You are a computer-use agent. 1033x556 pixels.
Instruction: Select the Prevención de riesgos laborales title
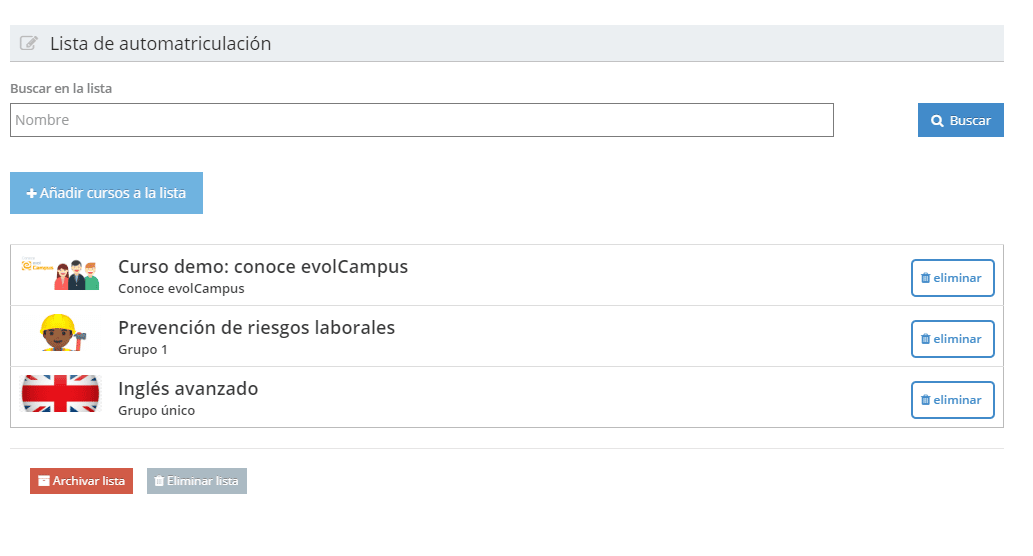tap(256, 328)
